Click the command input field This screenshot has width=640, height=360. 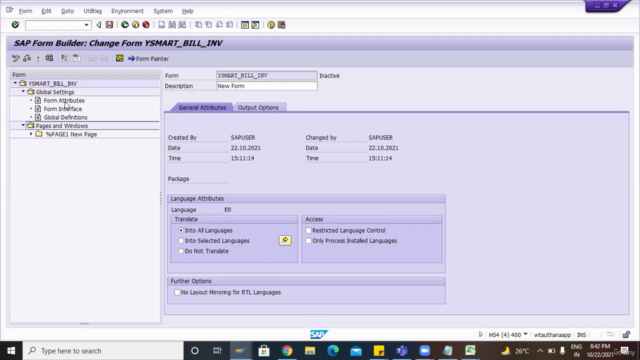click(54, 25)
